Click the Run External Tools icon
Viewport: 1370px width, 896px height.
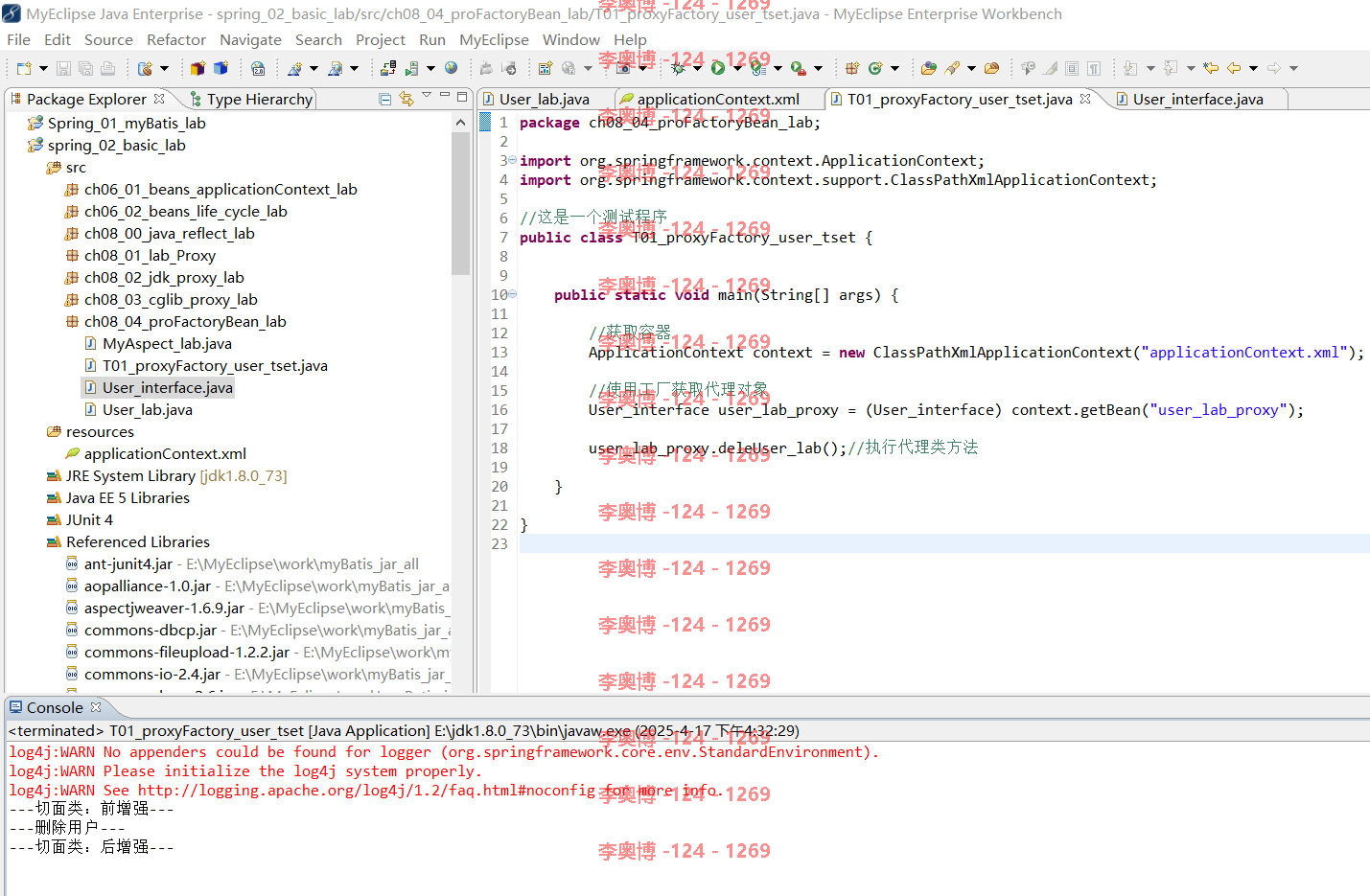click(798, 68)
